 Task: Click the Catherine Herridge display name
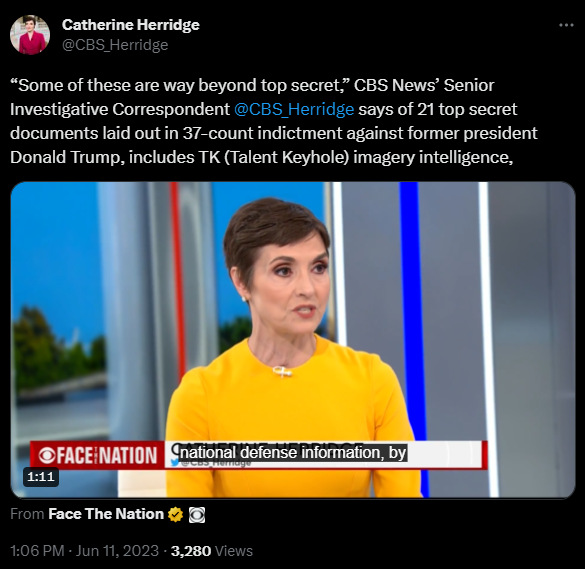coord(131,25)
